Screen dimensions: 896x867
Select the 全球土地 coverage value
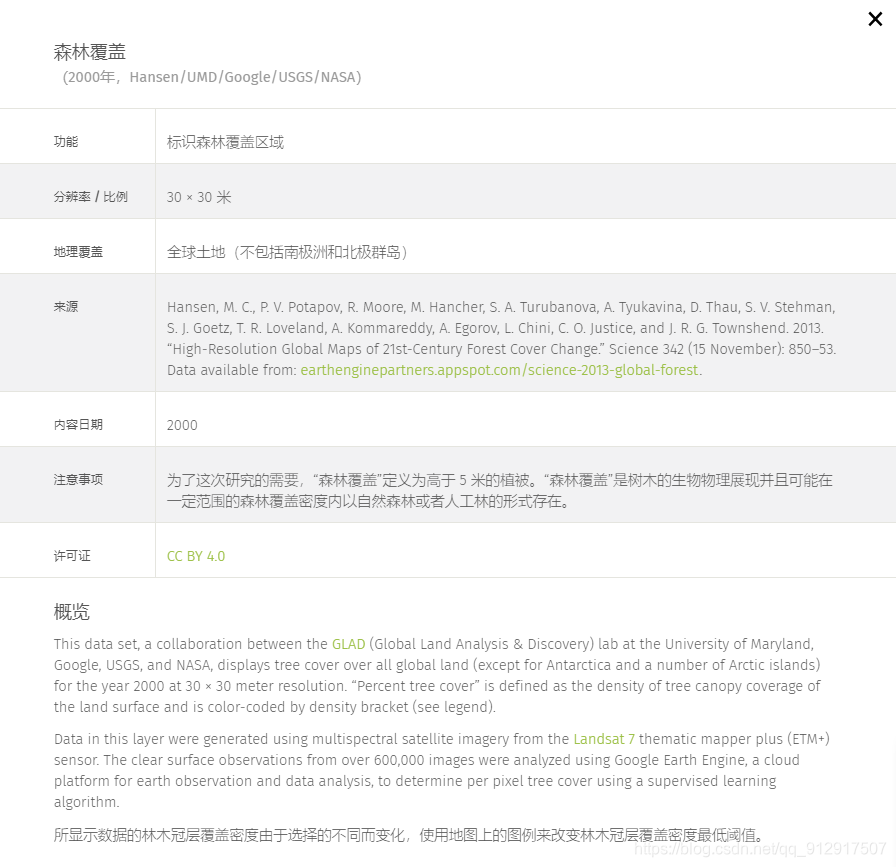[x=287, y=252]
